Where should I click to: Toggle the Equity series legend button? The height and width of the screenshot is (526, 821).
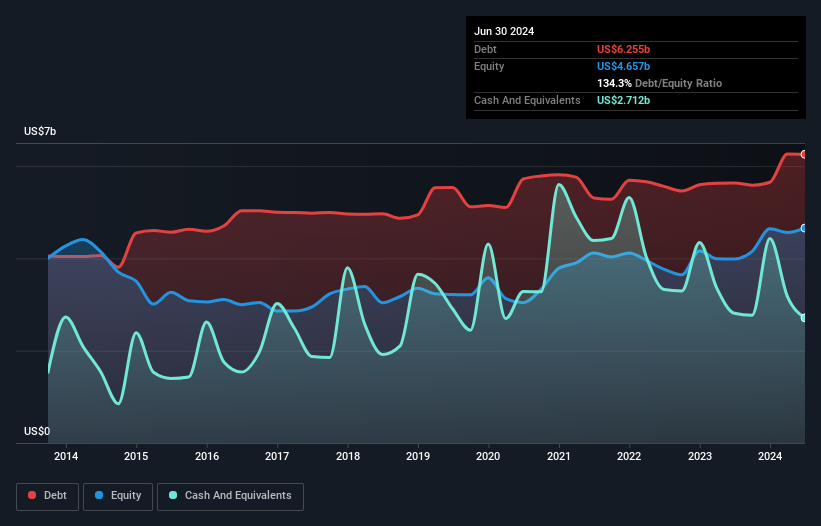coord(118,496)
